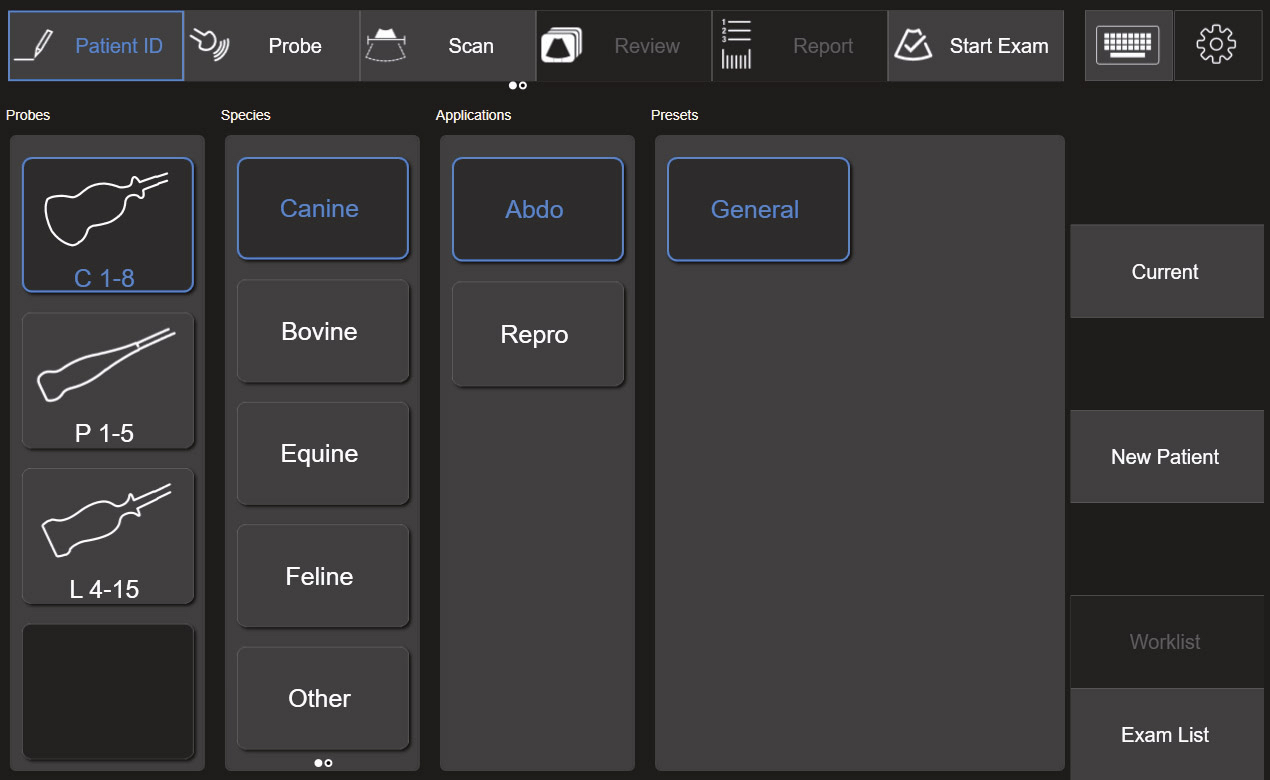Open settings via the gear icon
Image resolution: width=1270 pixels, height=780 pixels.
(1217, 46)
